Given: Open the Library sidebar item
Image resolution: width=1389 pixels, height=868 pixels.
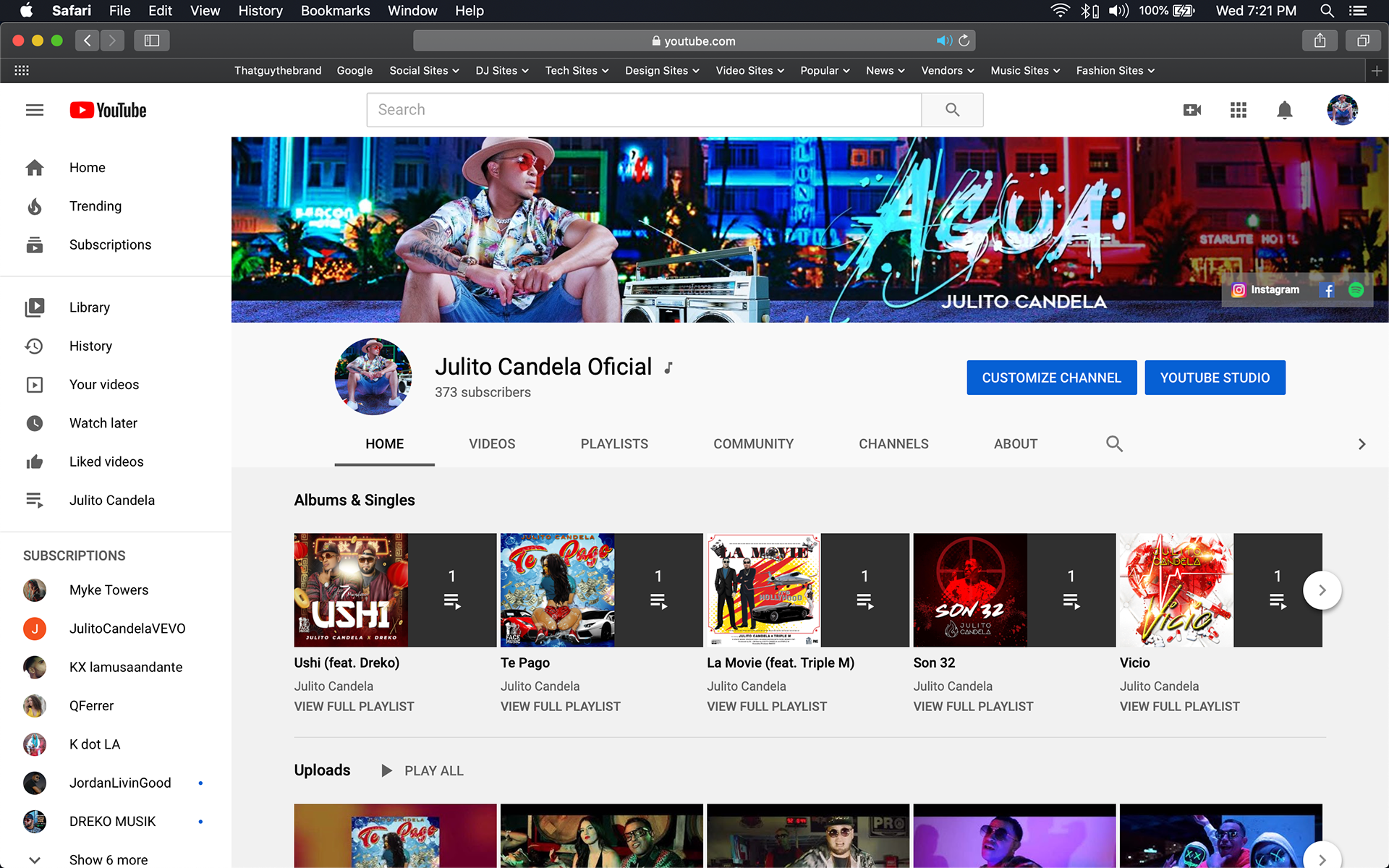Looking at the screenshot, I should pos(90,307).
